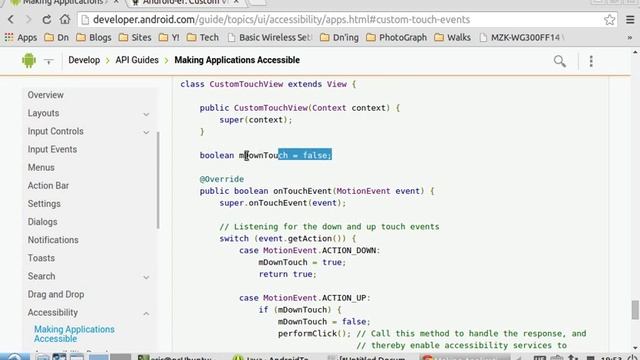The height and width of the screenshot is (360, 640).
Task: Open the Y! bookmark folder
Action: point(169,38)
